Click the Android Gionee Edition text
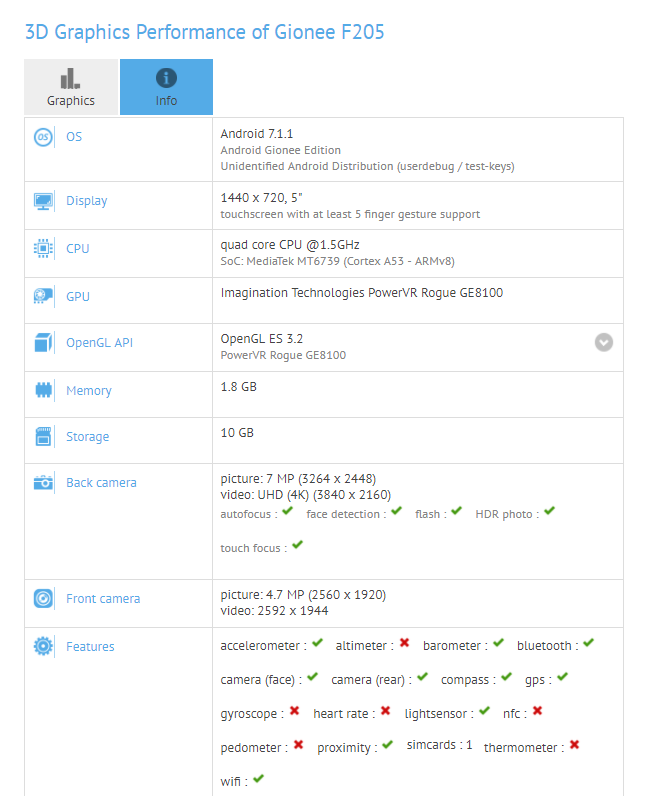This screenshot has height=796, width=651. point(281,150)
